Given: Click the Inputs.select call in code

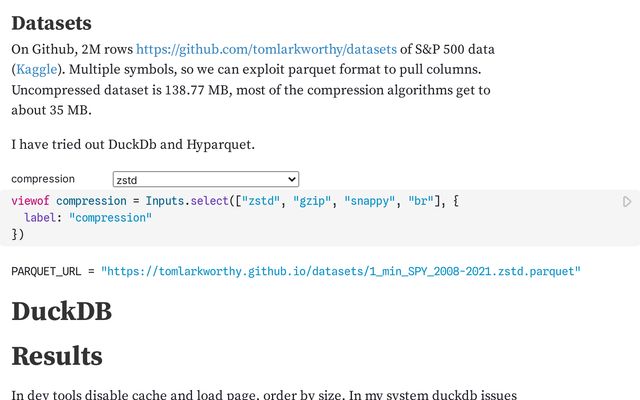Looking at the screenshot, I should (187, 201).
